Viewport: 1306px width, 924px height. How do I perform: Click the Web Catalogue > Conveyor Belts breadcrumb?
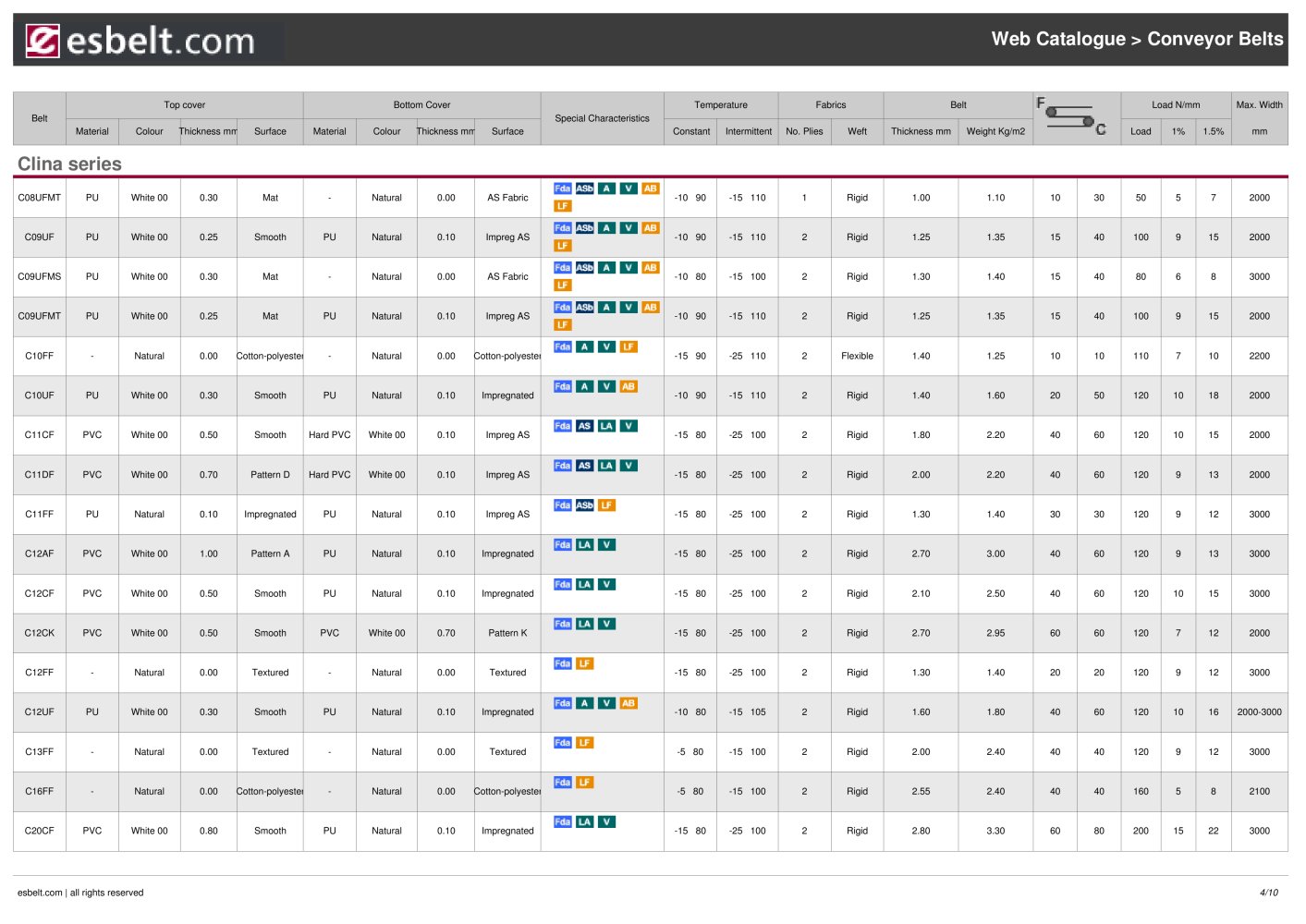(x=1137, y=39)
